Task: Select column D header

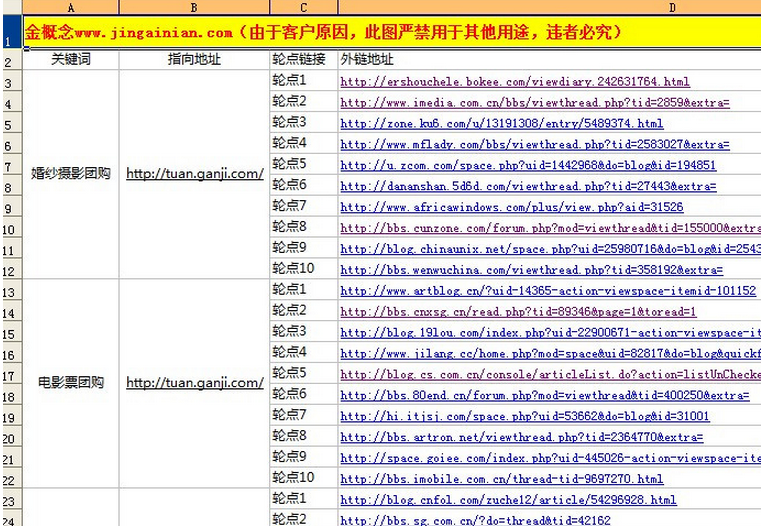Action: click(549, 7)
